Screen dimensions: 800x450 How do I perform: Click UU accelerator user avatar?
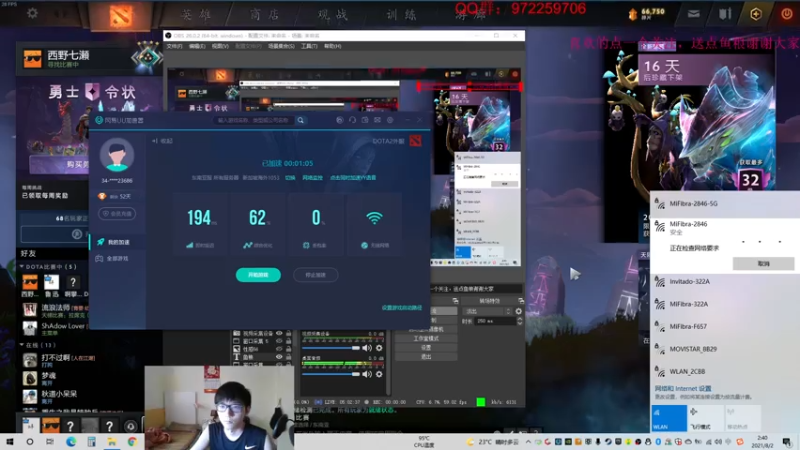click(117, 155)
